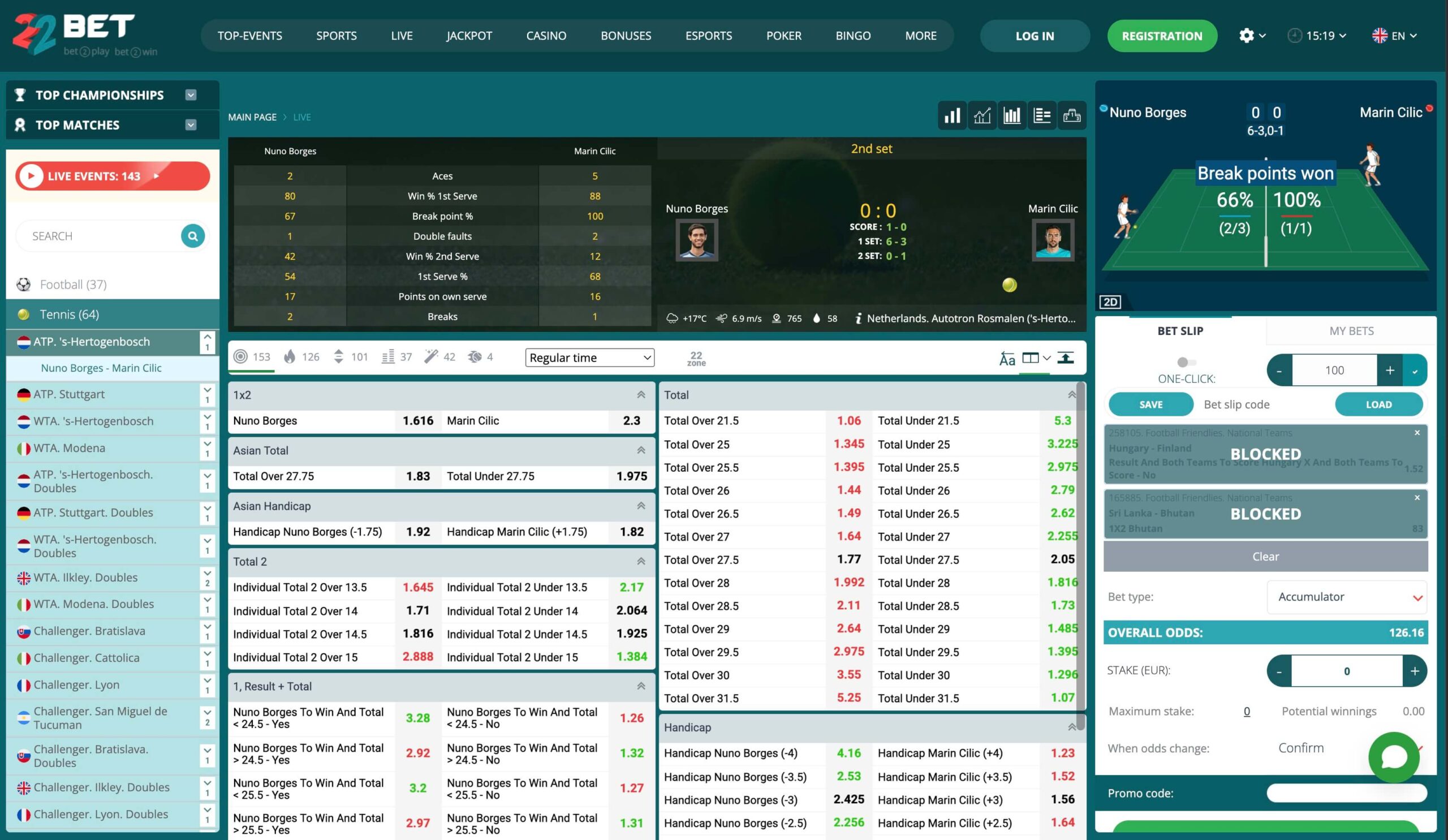
Task: Collapse the ATP 's-Hertogenbosch league
Action: coord(208,342)
